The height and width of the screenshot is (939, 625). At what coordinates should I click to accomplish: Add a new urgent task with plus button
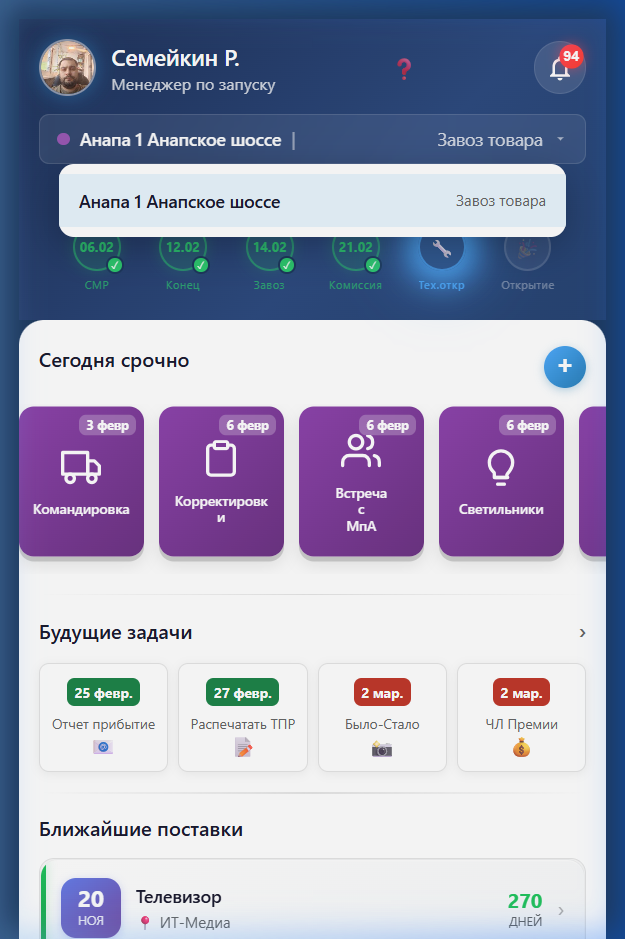pos(565,366)
